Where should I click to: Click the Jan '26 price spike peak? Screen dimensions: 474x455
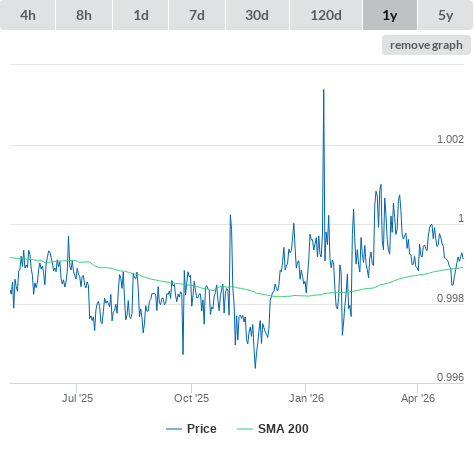[x=323, y=90]
